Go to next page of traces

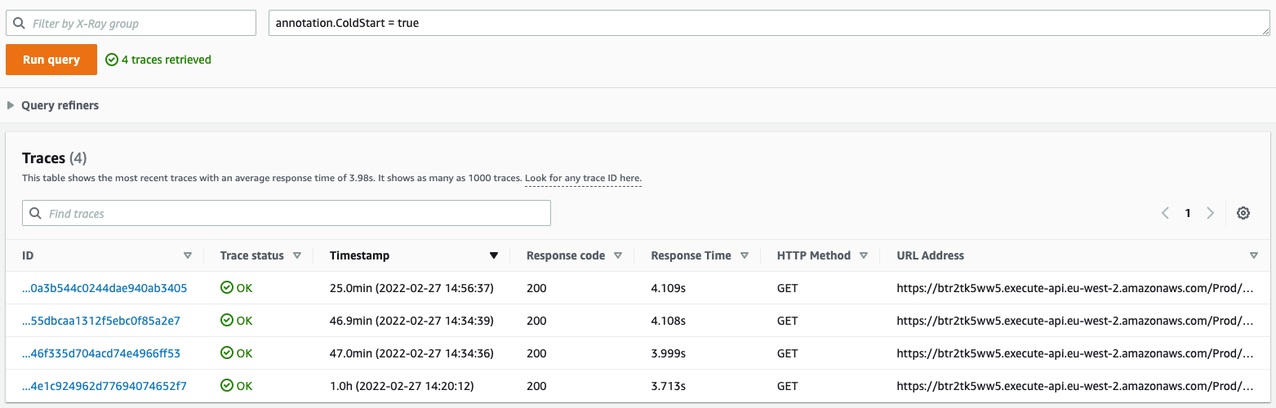point(1210,213)
